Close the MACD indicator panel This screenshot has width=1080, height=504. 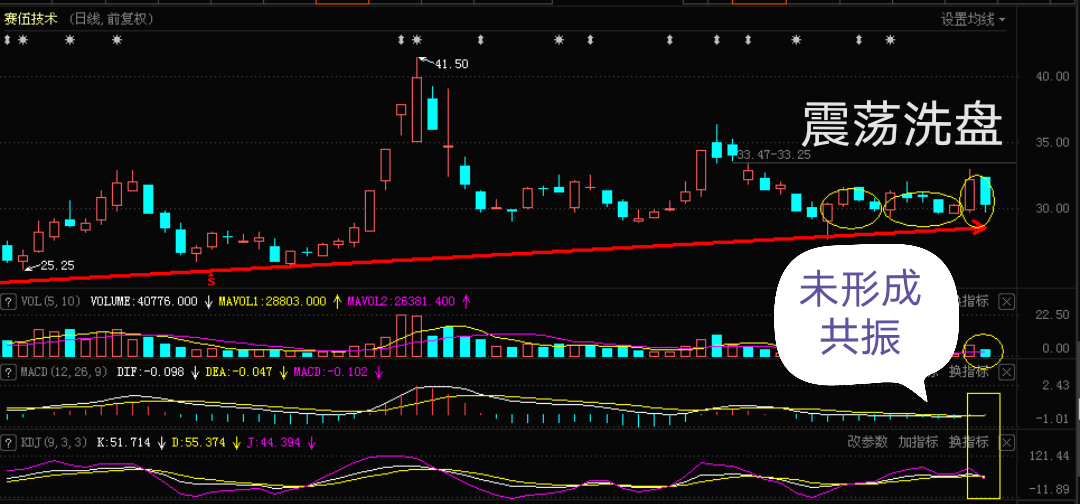point(1006,372)
